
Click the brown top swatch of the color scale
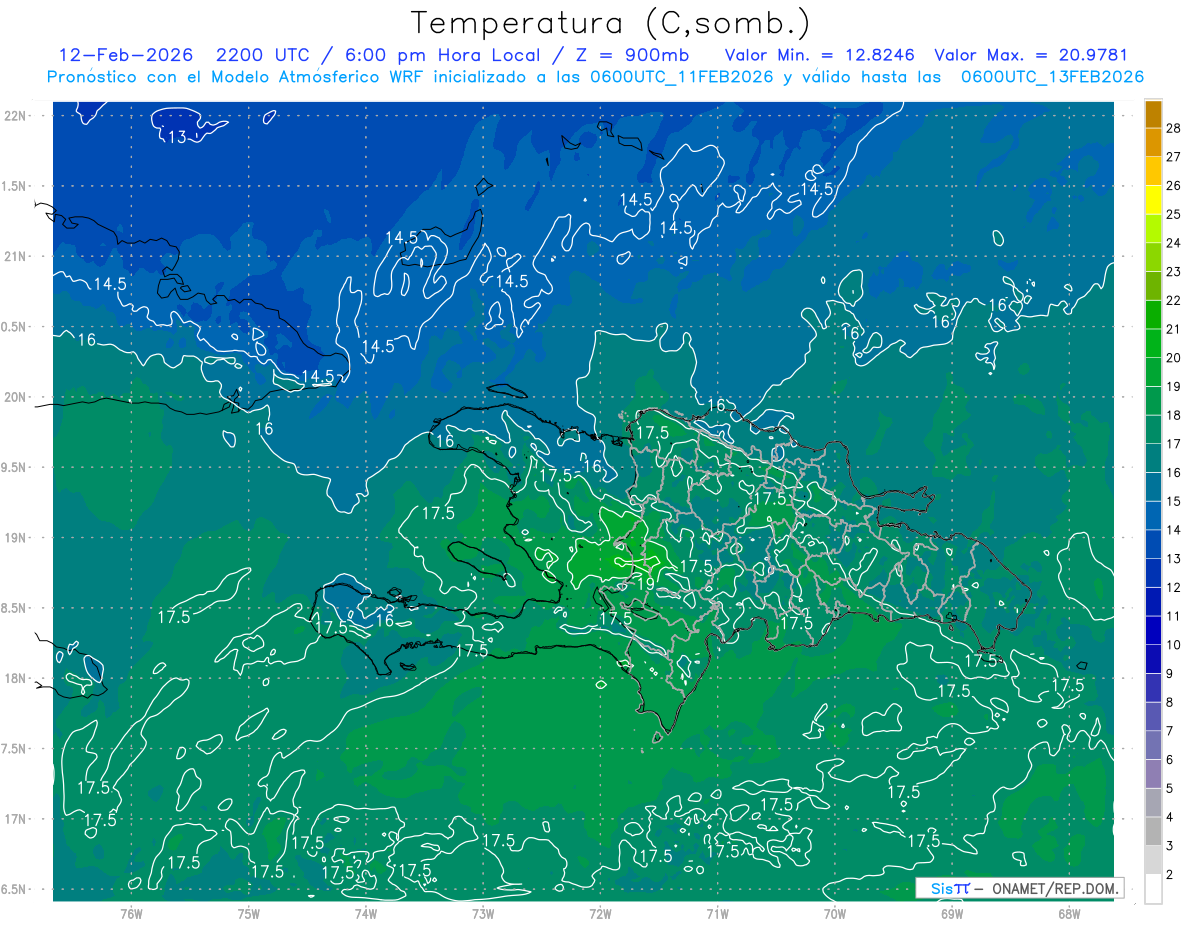click(x=1153, y=114)
